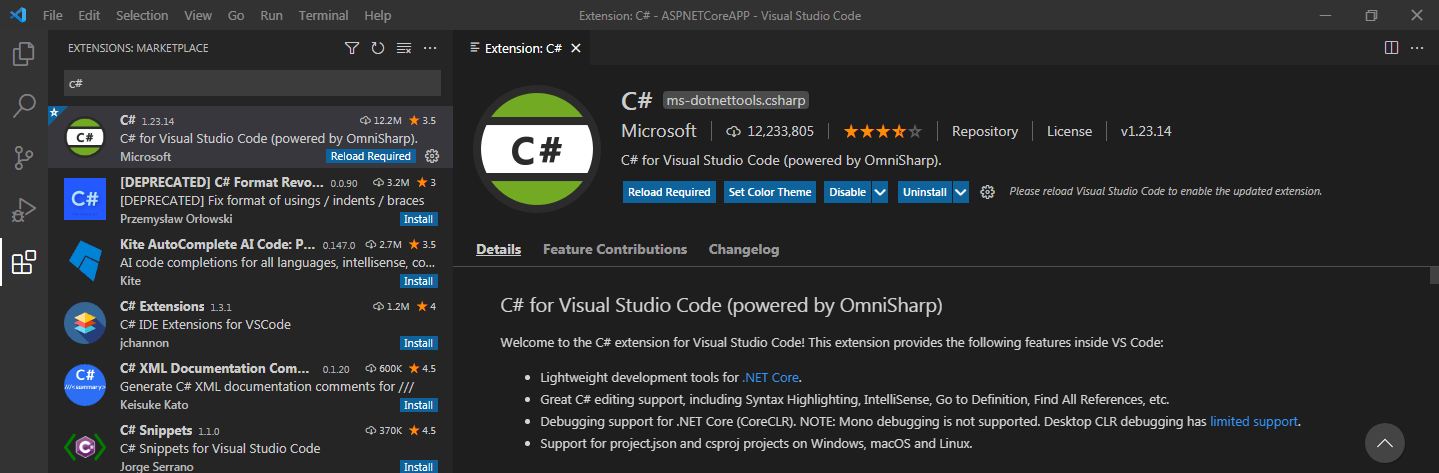Click the ms-dotnettools.csharp identifier
This screenshot has width=1439, height=473.
(735, 101)
